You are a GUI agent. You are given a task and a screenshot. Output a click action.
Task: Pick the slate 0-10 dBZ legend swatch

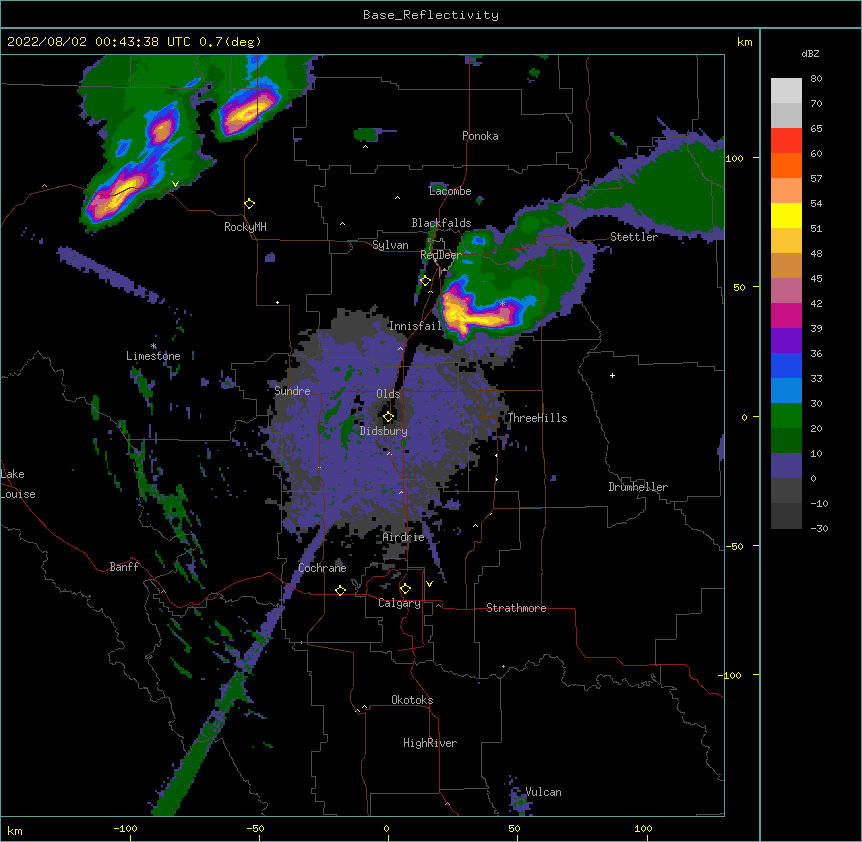tap(786, 466)
